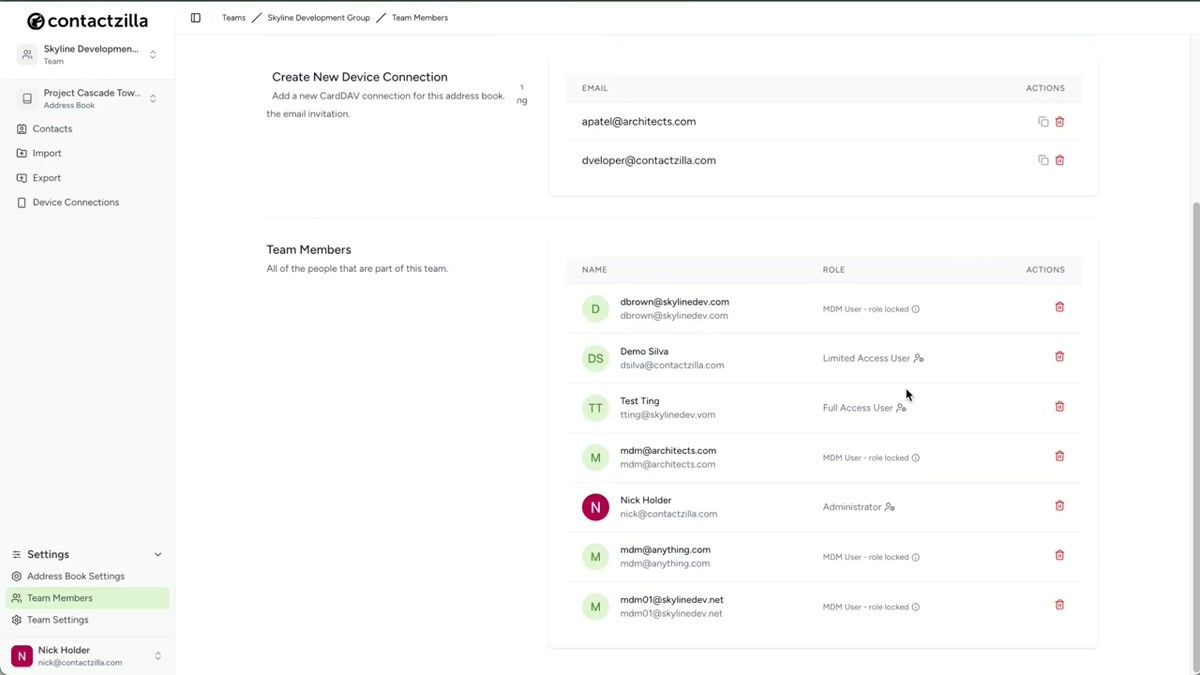Copy the apatel@architects.com device connection

click(x=1042, y=121)
